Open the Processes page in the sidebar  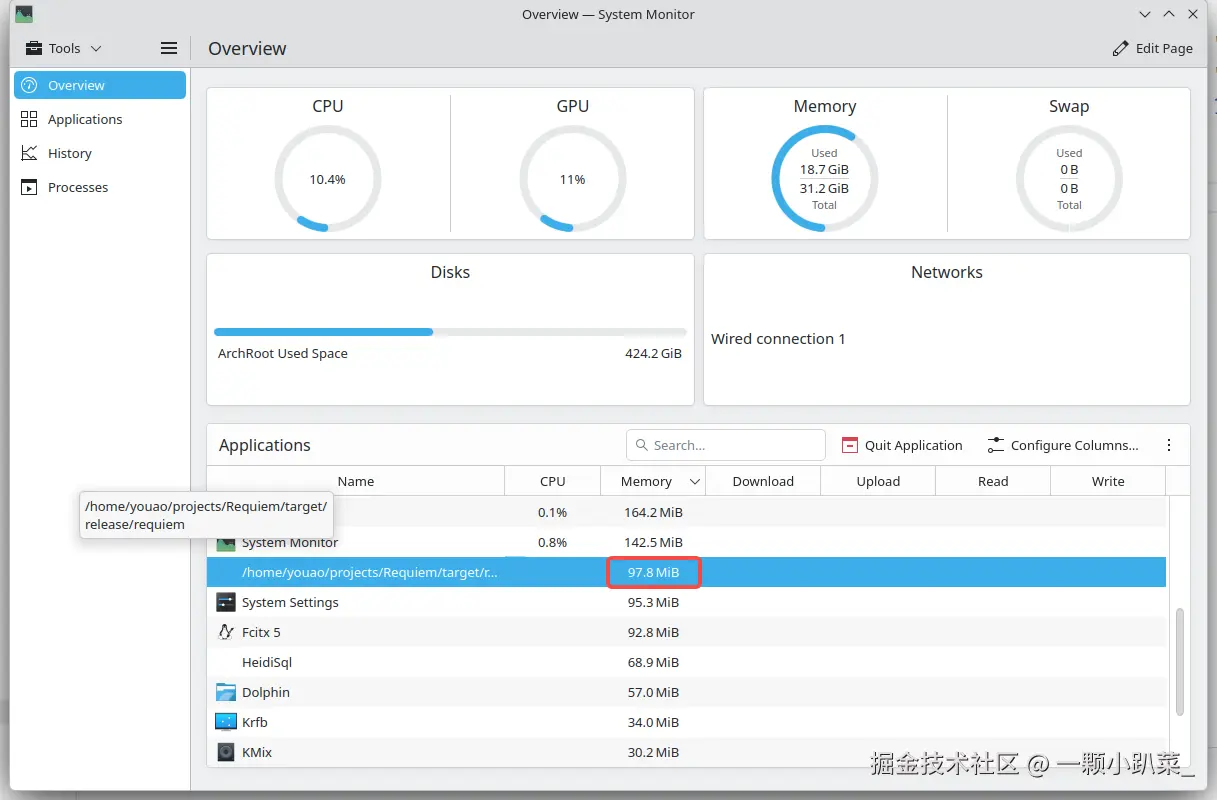[x=100, y=187]
